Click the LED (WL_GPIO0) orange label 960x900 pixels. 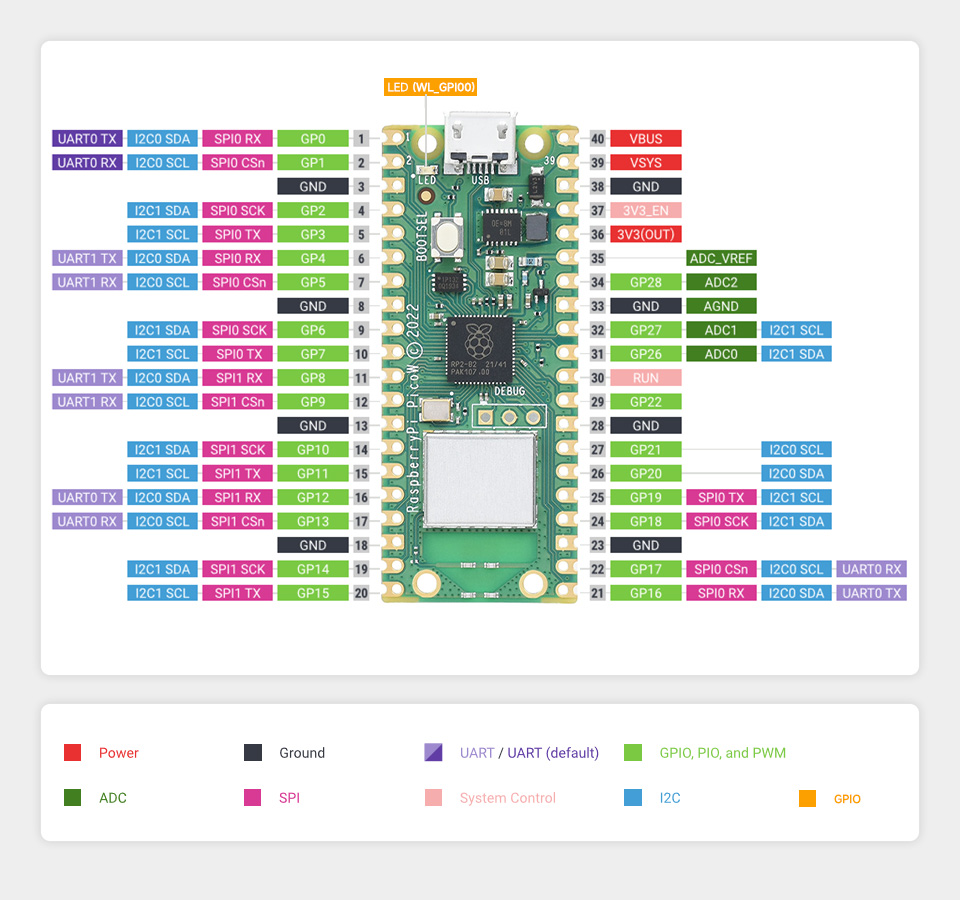430,87
